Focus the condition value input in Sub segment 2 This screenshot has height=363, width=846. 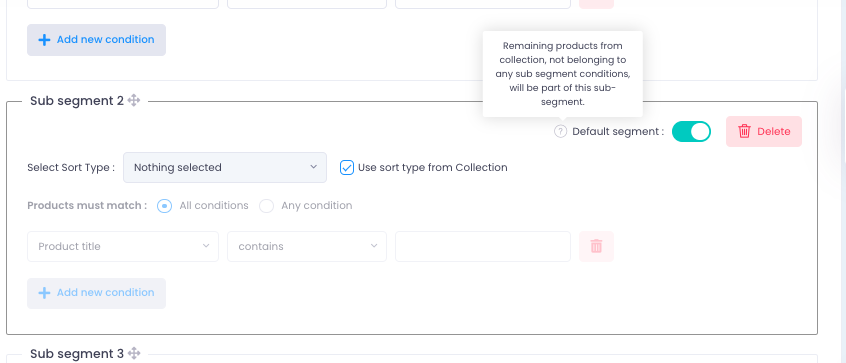(482, 246)
